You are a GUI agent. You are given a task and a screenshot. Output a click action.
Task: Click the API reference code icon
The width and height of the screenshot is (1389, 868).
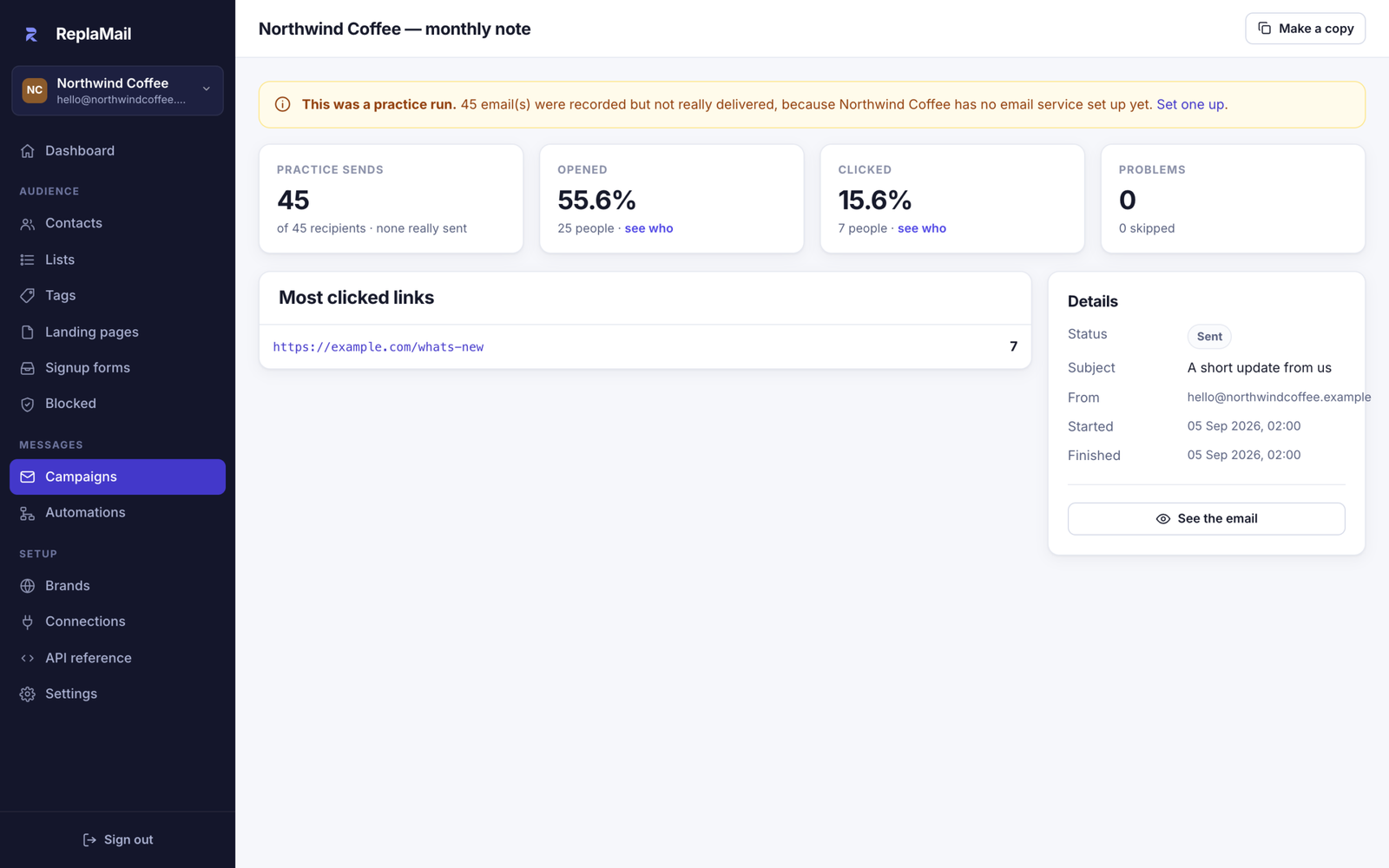click(x=28, y=658)
